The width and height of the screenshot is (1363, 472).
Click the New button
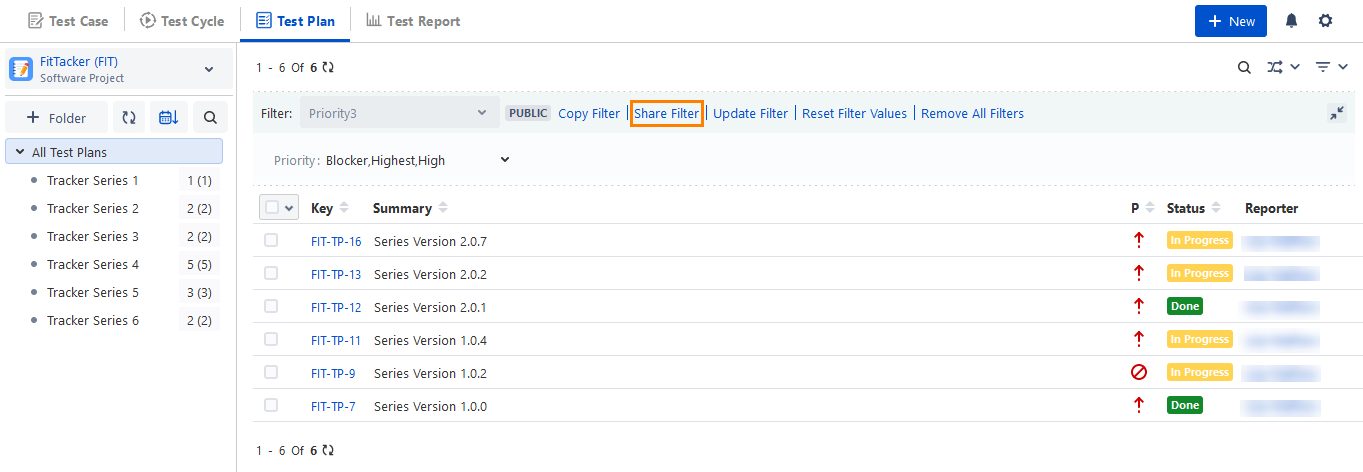[x=1231, y=21]
